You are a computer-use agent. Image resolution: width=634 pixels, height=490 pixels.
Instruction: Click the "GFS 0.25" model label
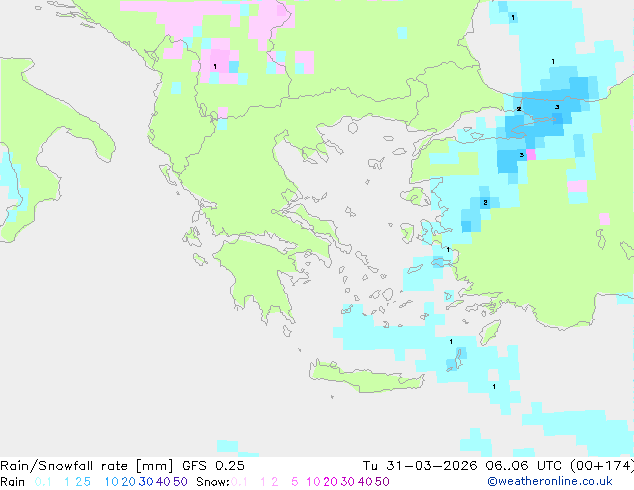[213, 466]
